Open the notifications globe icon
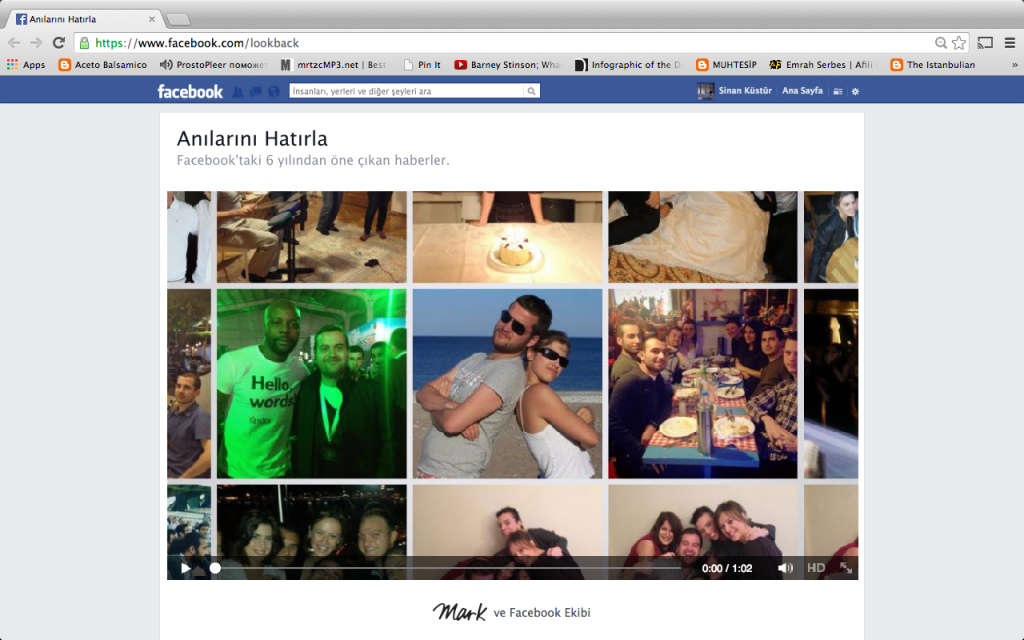 pyautogui.click(x=273, y=90)
